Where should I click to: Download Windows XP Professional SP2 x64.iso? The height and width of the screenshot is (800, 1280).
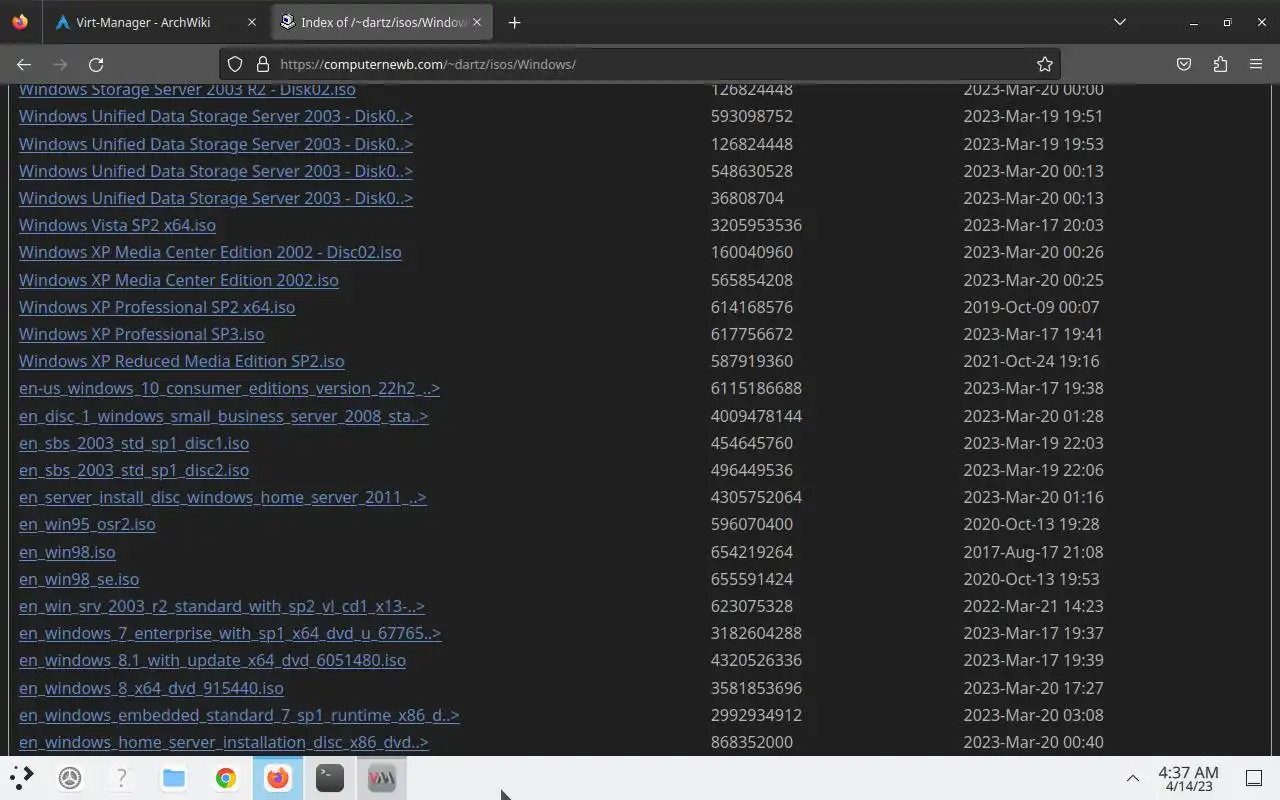point(157,307)
